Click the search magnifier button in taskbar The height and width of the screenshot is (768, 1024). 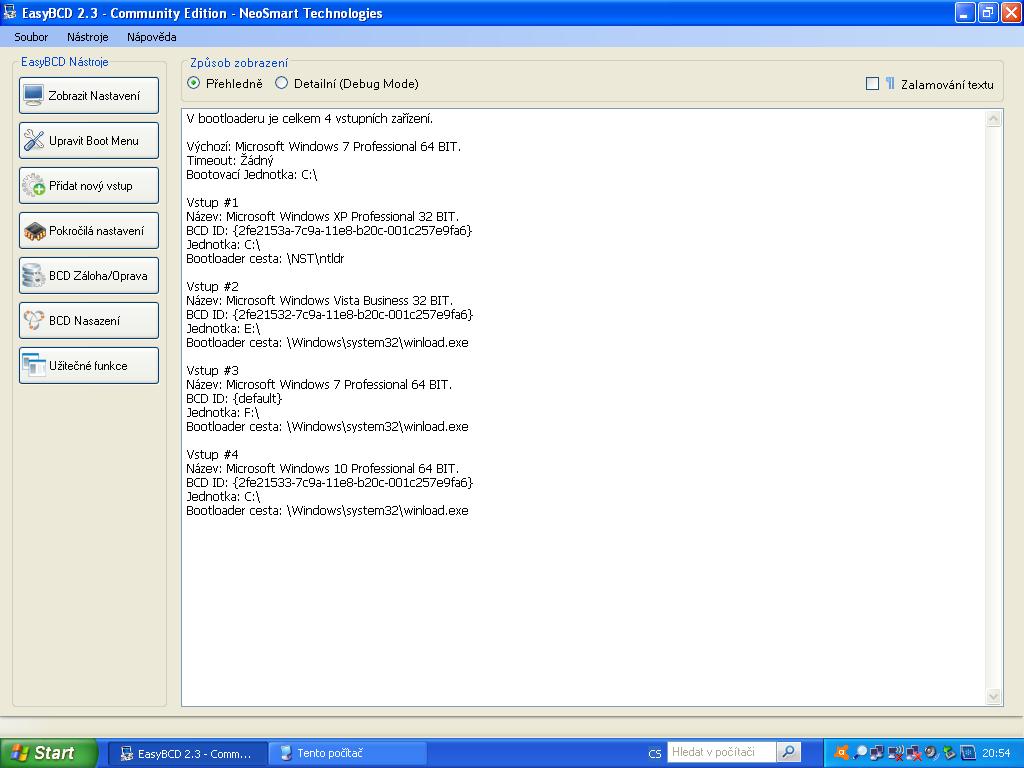pyautogui.click(x=789, y=752)
